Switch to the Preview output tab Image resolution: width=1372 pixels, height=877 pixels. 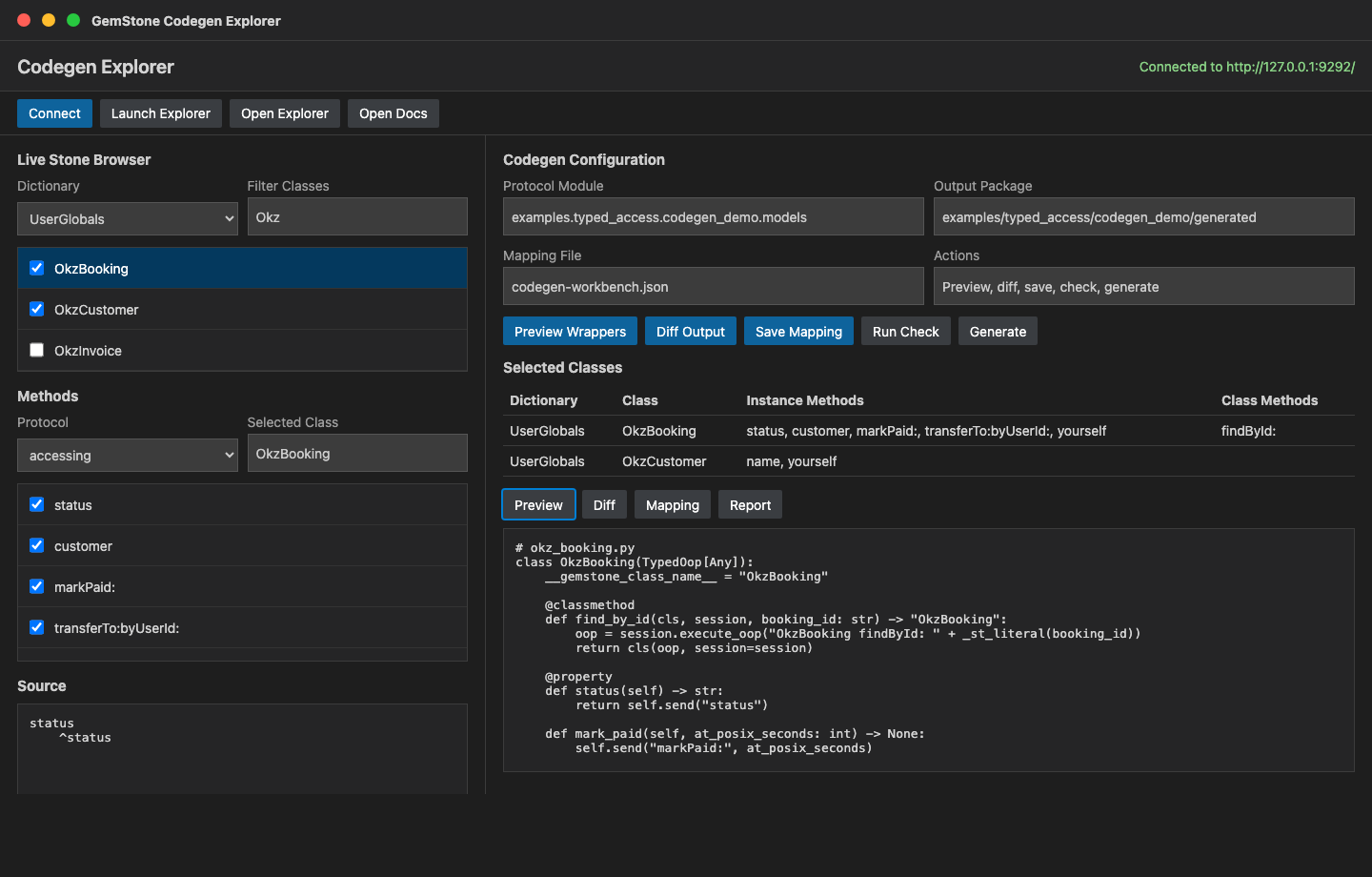pyautogui.click(x=538, y=504)
